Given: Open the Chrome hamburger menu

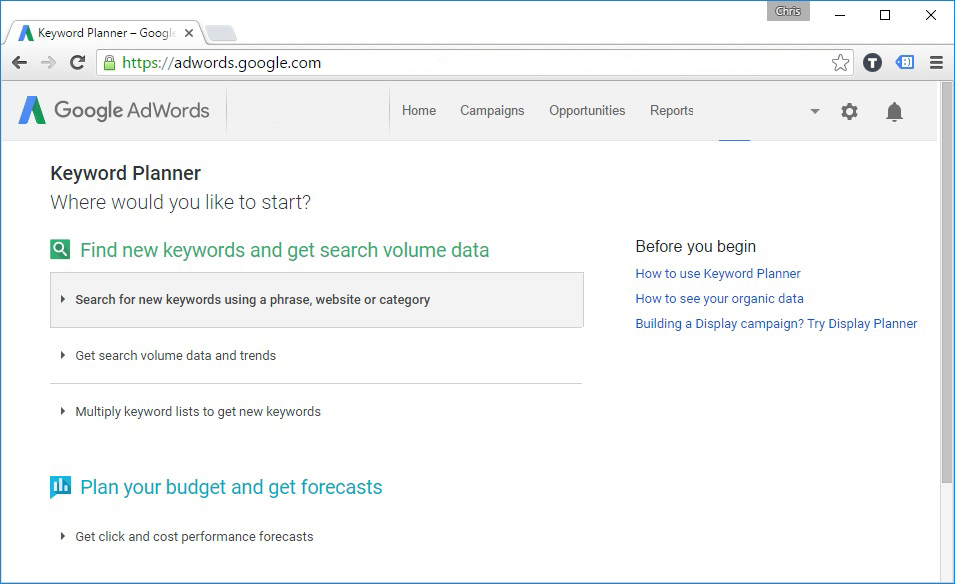Looking at the screenshot, I should 936,62.
